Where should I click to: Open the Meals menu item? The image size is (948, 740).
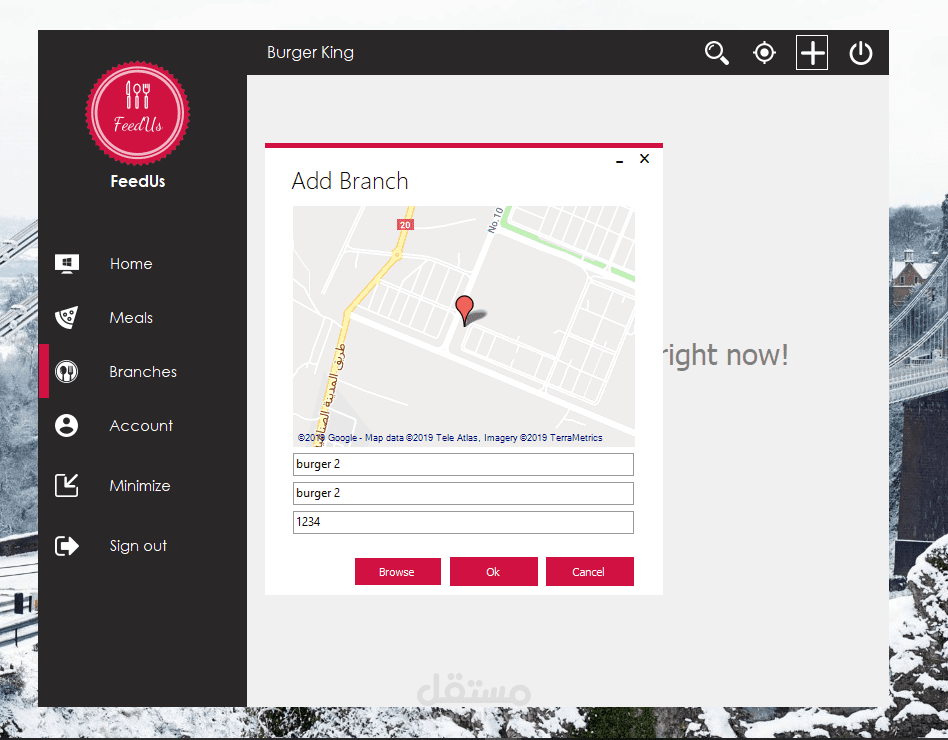(x=131, y=317)
